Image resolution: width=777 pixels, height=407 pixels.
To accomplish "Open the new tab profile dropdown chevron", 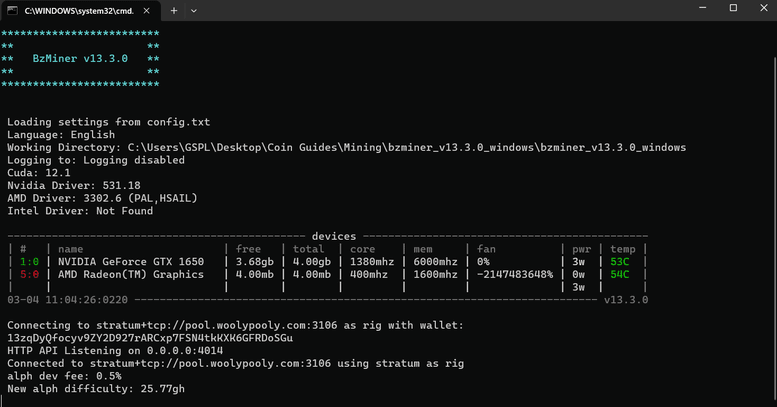I will point(193,10).
